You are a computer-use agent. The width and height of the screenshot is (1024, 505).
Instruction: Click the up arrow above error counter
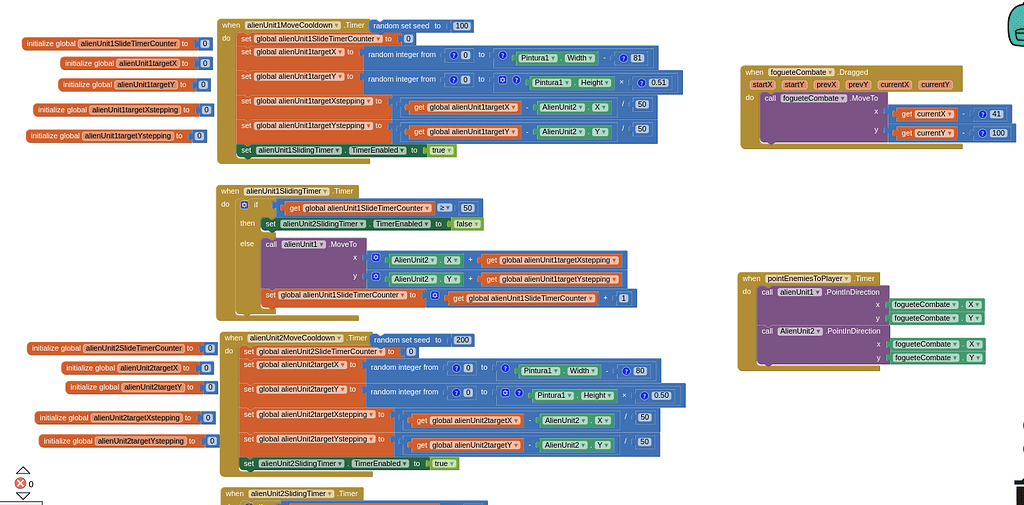(x=22, y=471)
